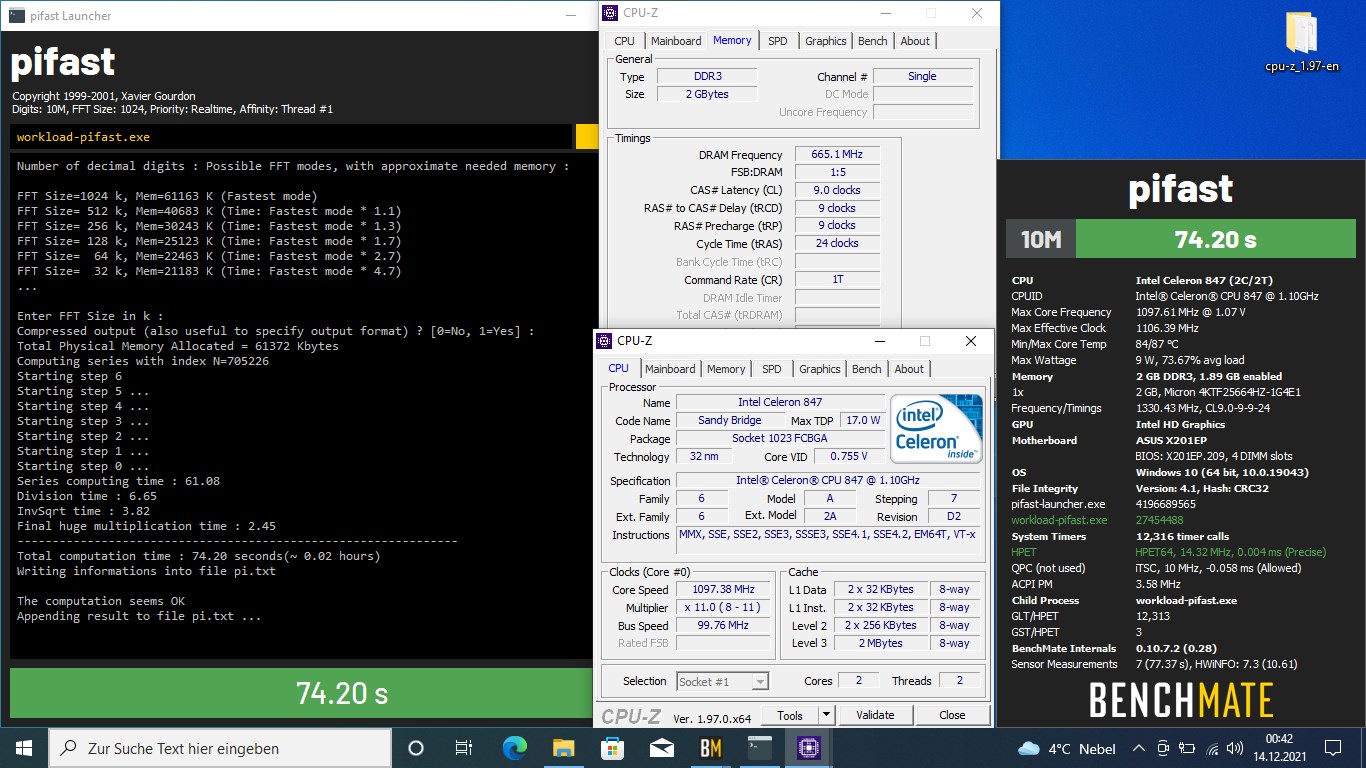Open File Explorer from taskbar

coord(563,747)
